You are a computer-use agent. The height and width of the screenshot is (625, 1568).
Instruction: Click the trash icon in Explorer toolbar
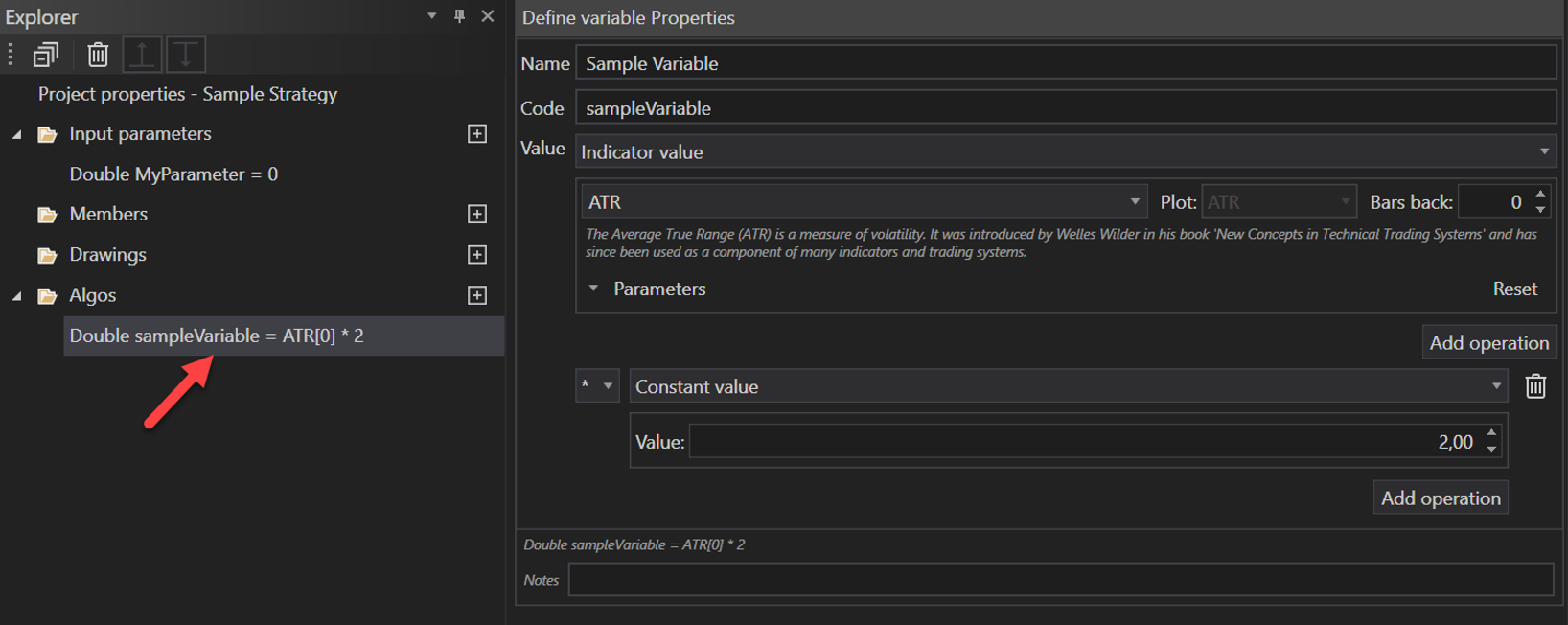98,55
